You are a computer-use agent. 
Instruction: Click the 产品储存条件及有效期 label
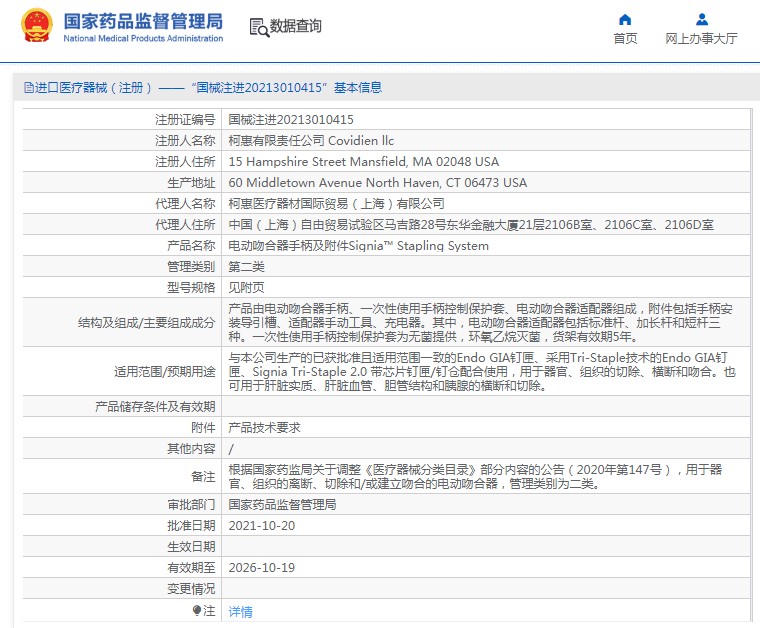point(155,407)
